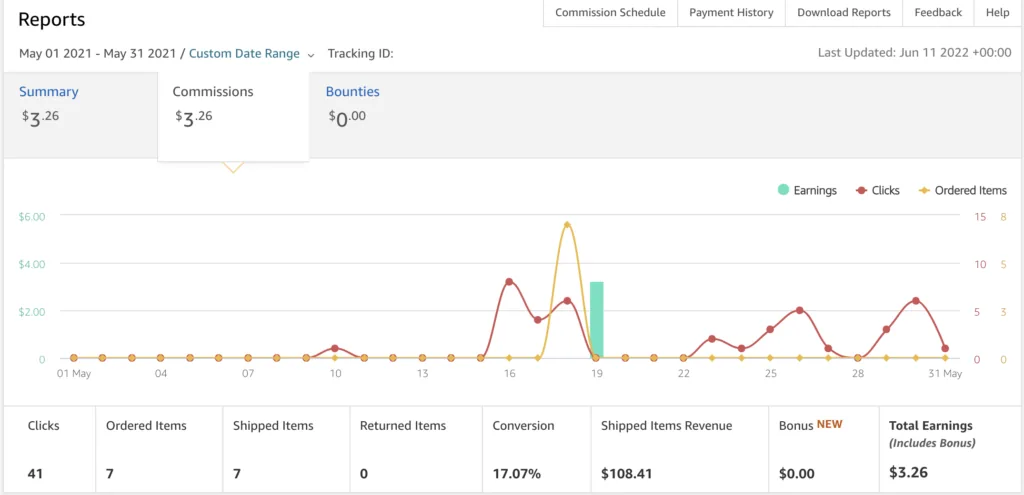Switch to the Bounties tab
The height and width of the screenshot is (495, 1024).
pyautogui.click(x=353, y=91)
